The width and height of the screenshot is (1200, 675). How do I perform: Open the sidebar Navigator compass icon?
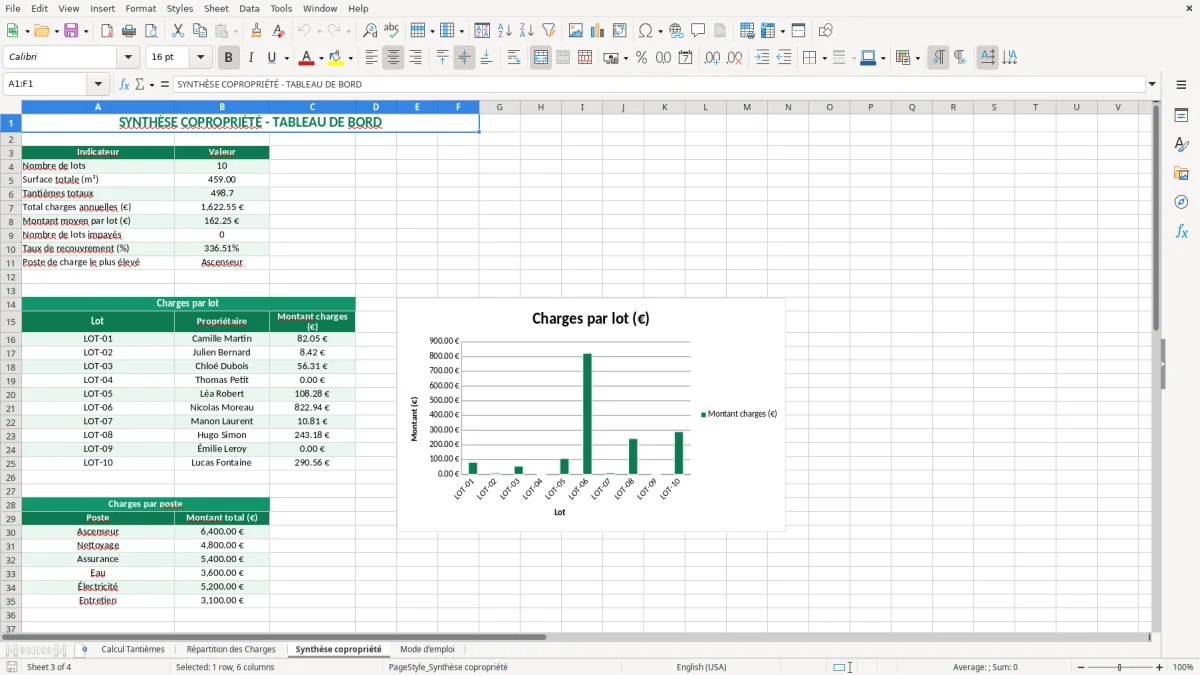click(x=1181, y=202)
